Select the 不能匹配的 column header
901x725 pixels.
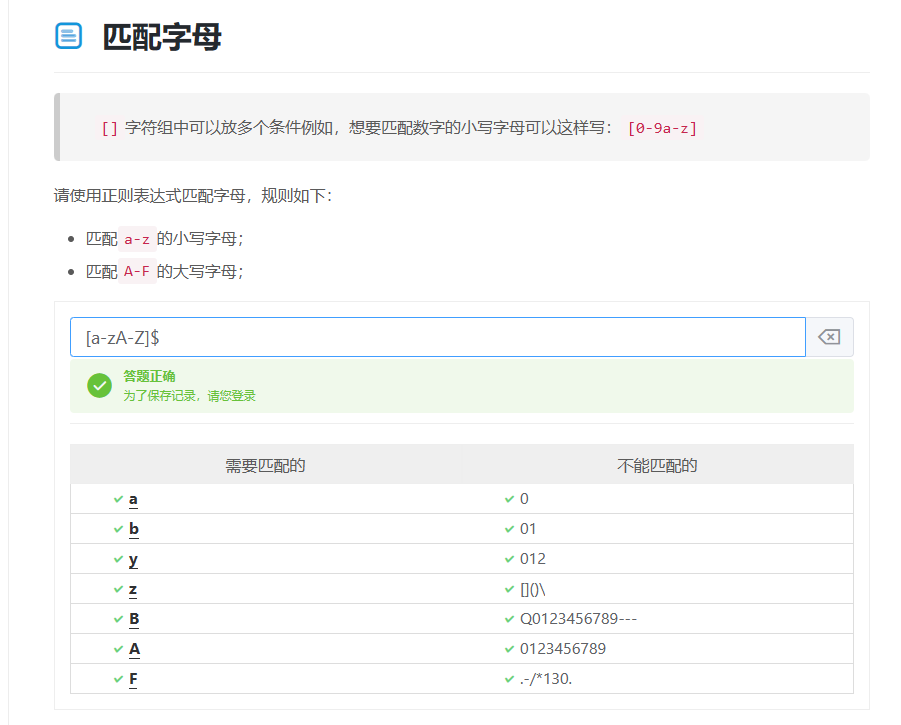pos(657,465)
